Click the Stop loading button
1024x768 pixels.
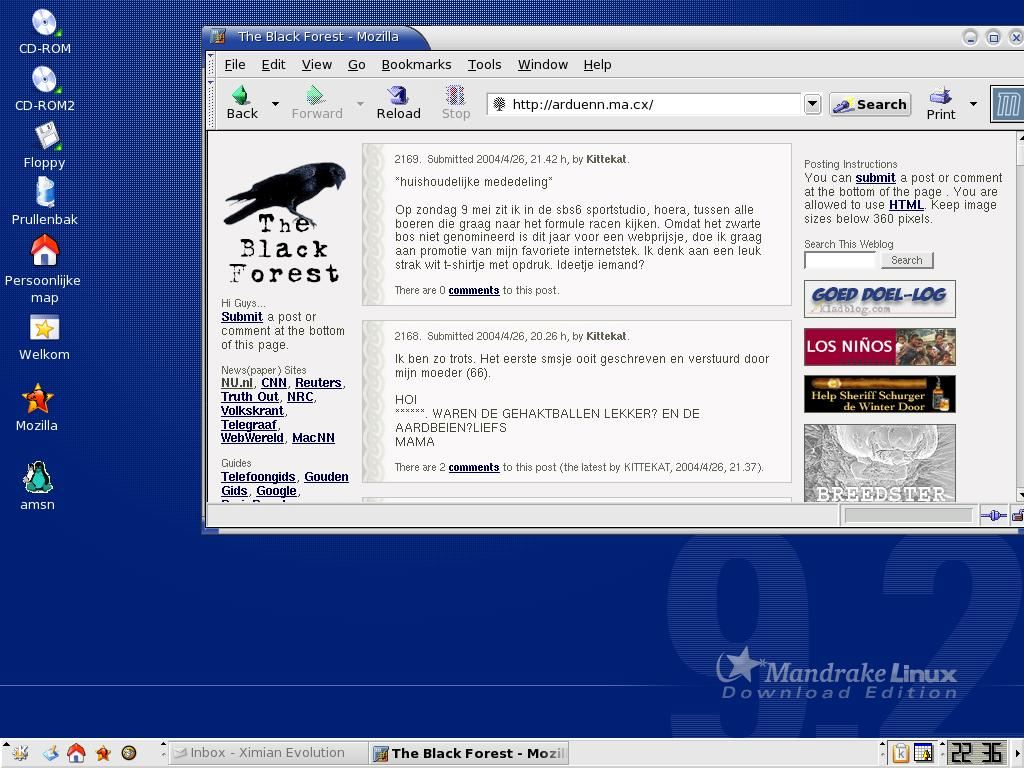[x=455, y=103]
